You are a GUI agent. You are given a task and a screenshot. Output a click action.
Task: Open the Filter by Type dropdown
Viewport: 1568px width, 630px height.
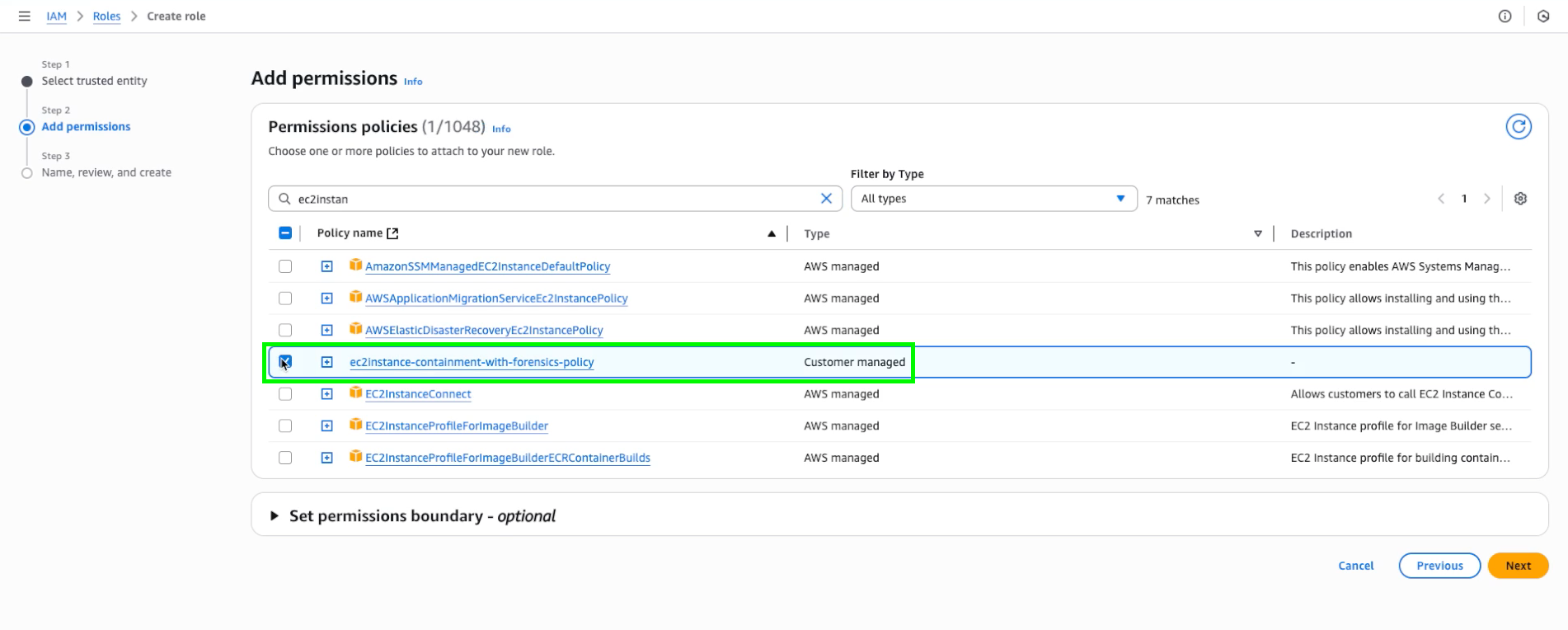click(993, 199)
